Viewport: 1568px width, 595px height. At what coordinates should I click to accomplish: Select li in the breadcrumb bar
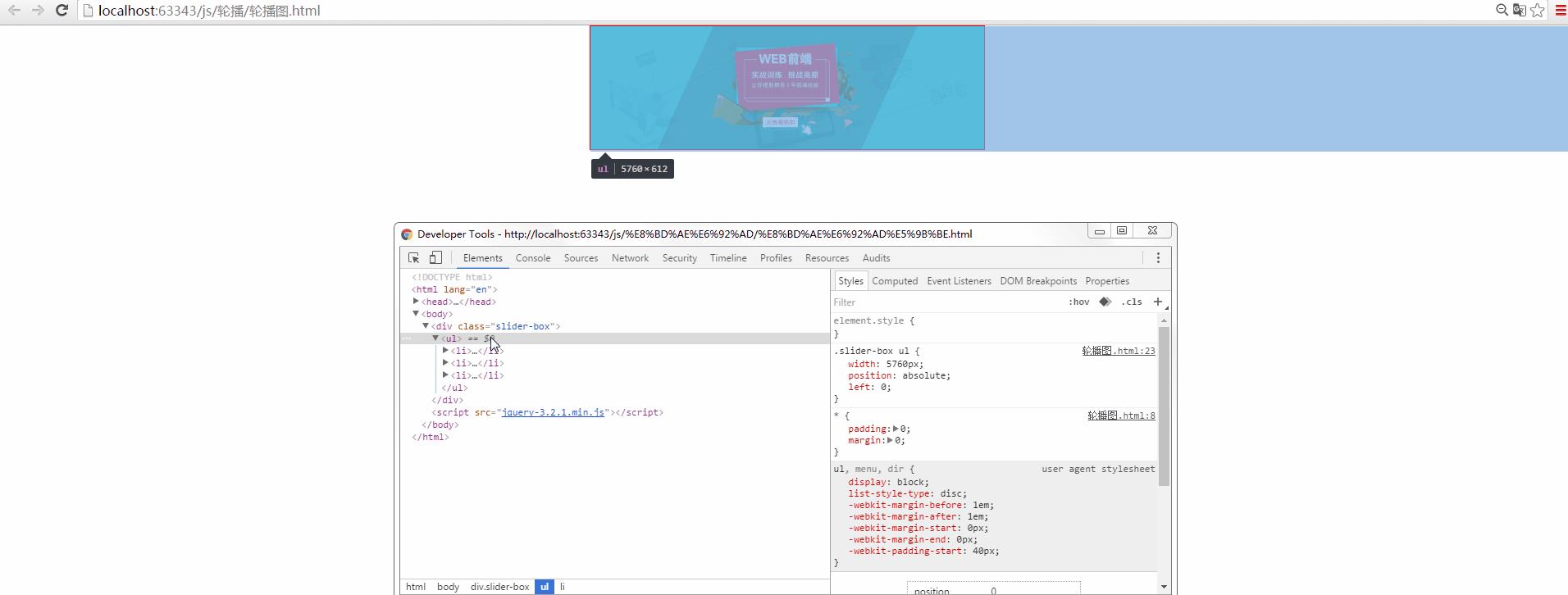tap(563, 587)
